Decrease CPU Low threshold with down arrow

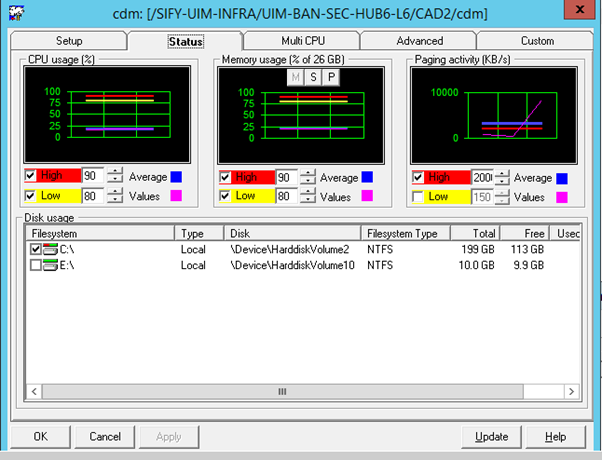[115, 199]
